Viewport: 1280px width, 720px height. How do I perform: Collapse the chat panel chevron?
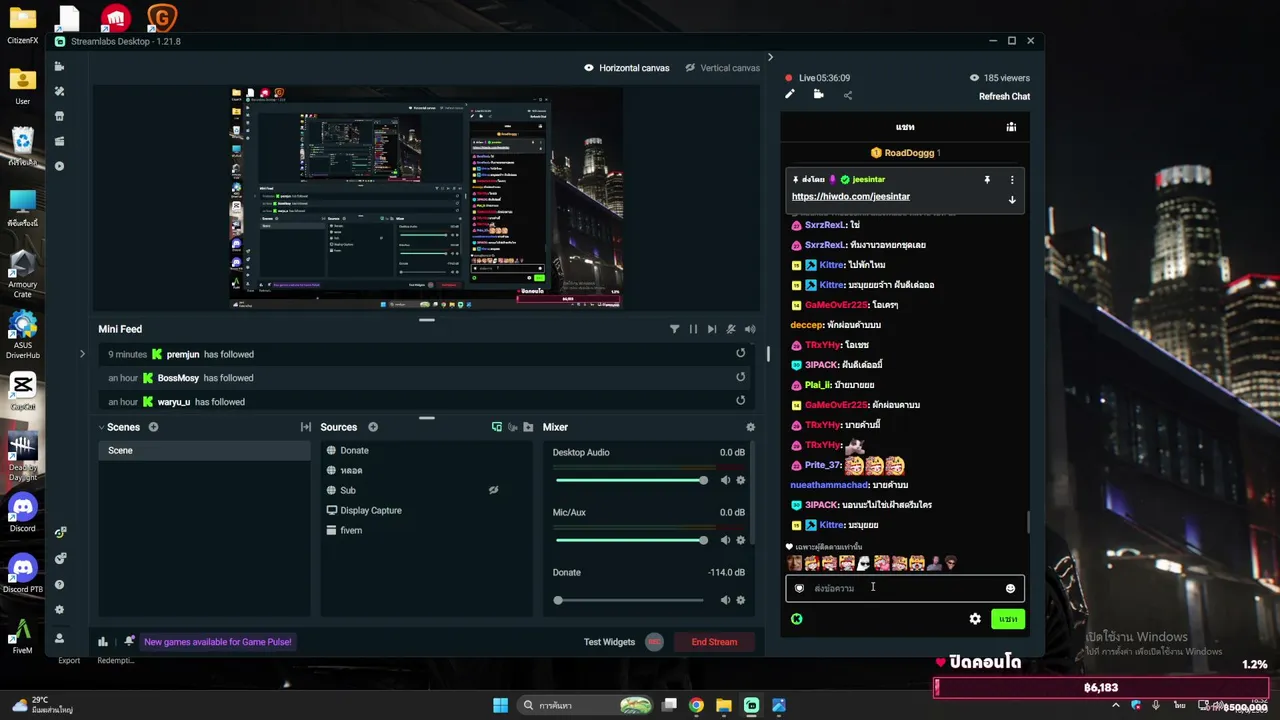[770, 58]
